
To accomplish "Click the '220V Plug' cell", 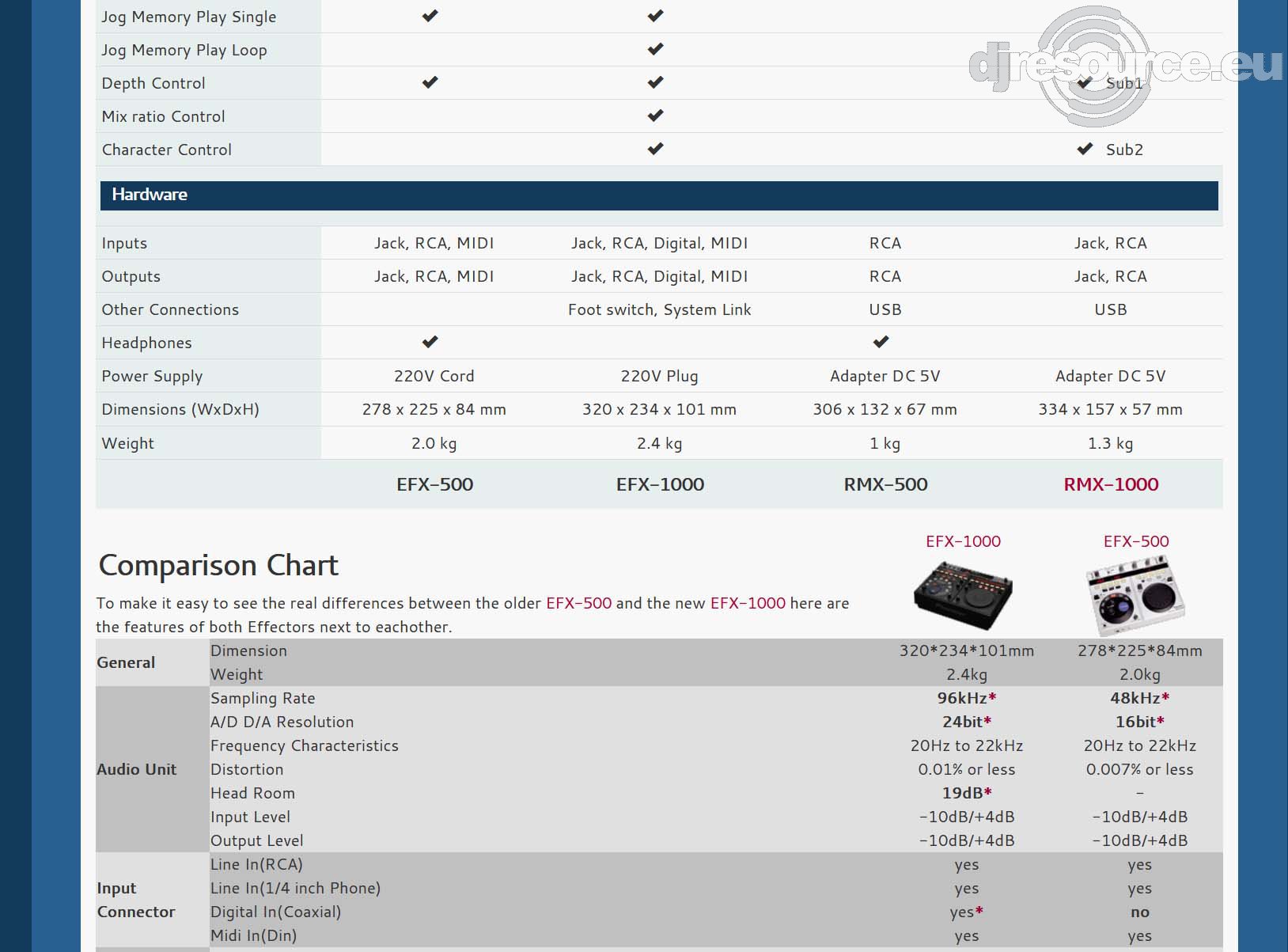I will [660, 376].
